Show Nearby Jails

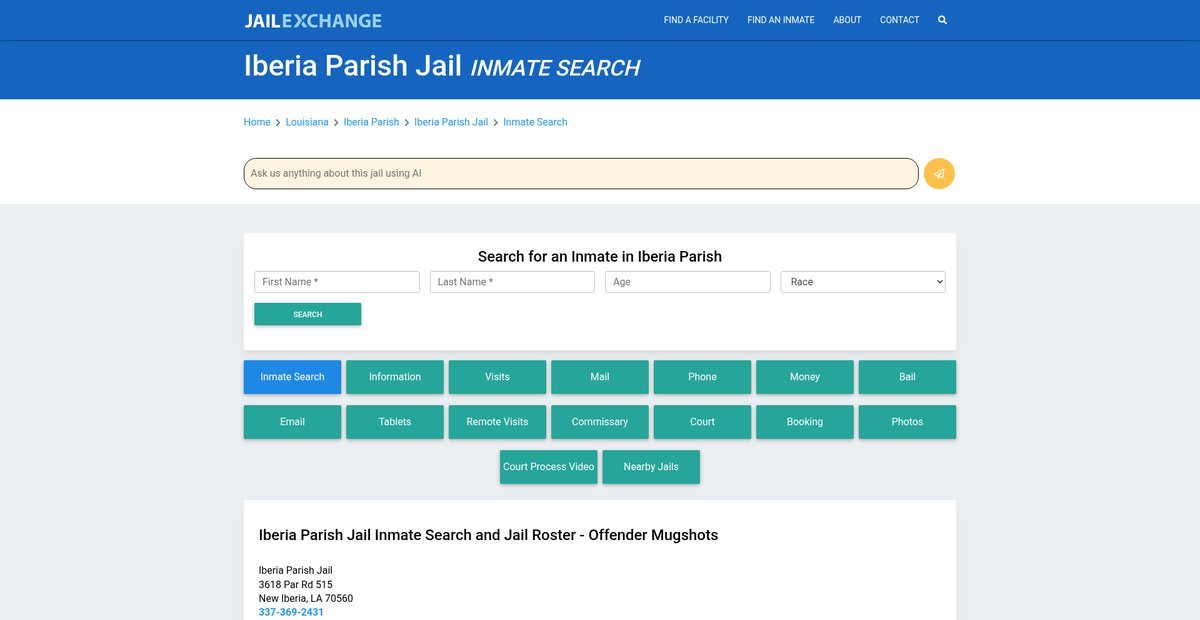click(651, 467)
